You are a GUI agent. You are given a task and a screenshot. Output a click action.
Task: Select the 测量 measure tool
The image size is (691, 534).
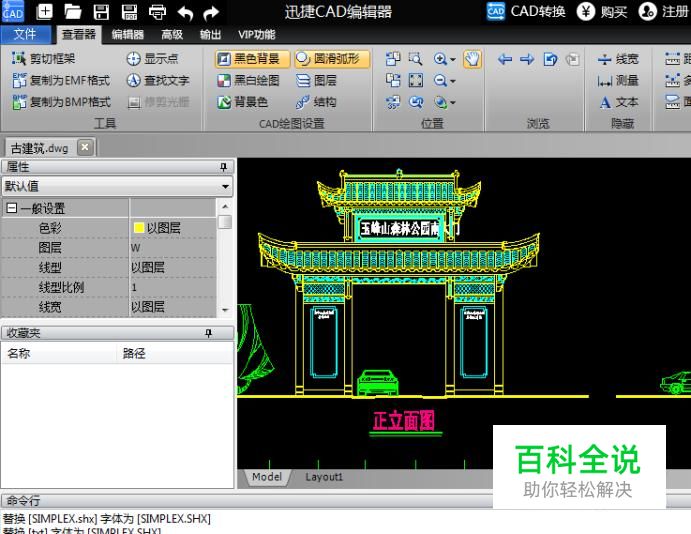coord(618,80)
